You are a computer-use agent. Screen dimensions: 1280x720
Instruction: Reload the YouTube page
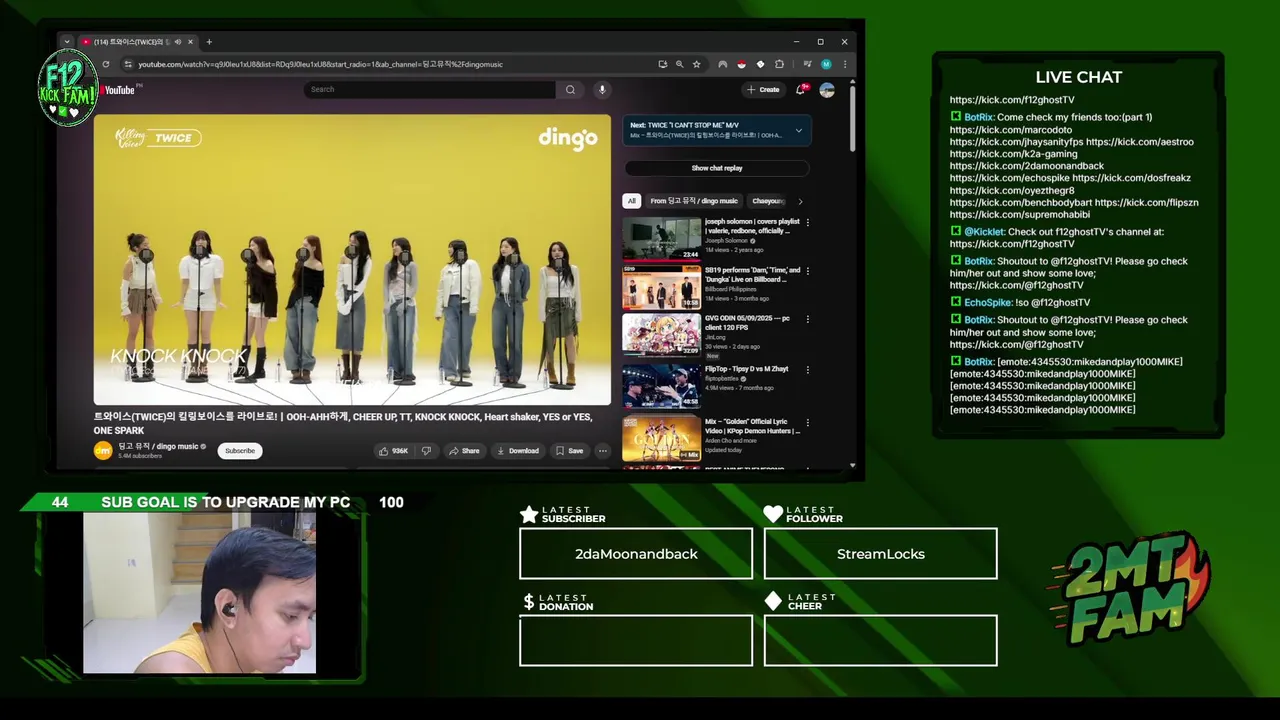[106, 64]
